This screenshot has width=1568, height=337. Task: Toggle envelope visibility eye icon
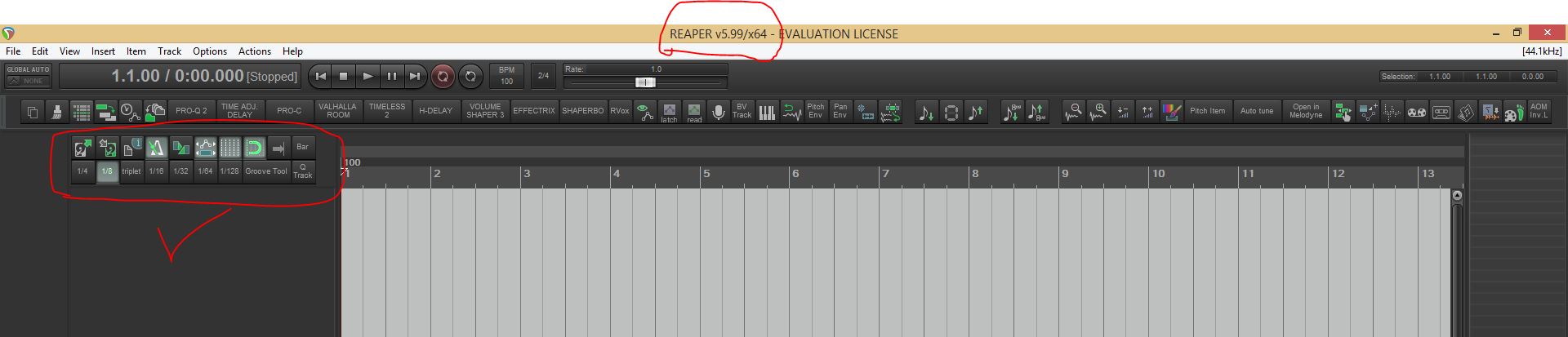click(645, 111)
